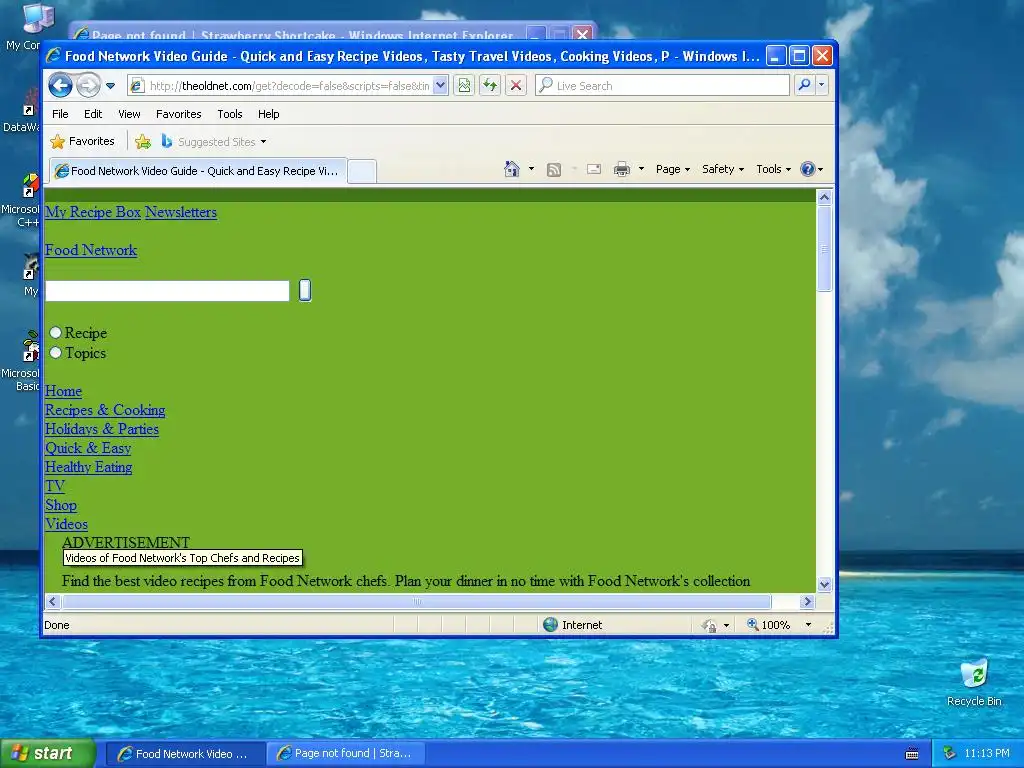Open the View menu
1024x768 pixels.
[129, 114]
